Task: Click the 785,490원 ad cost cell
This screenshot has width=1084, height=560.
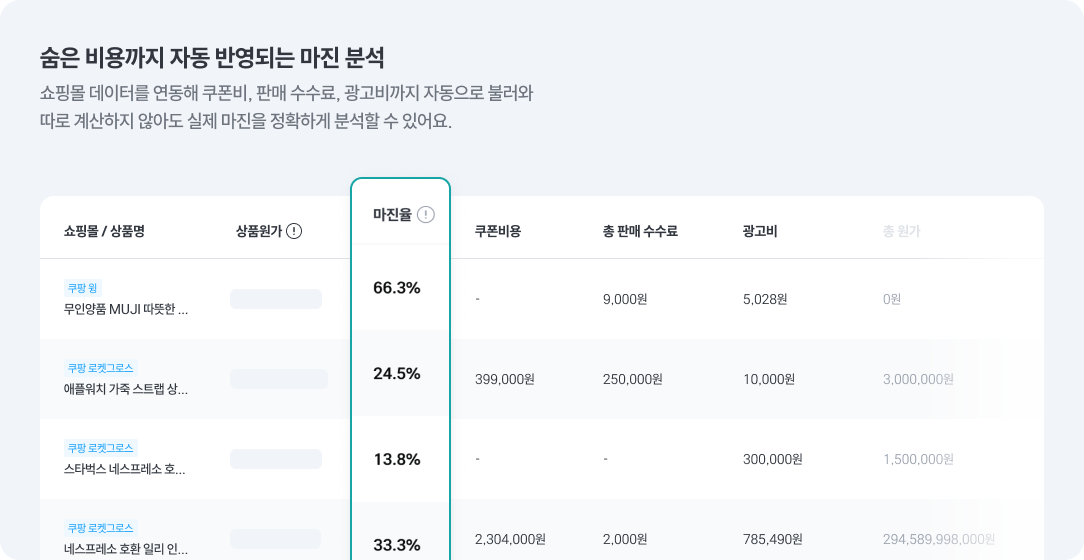Action: [773, 539]
